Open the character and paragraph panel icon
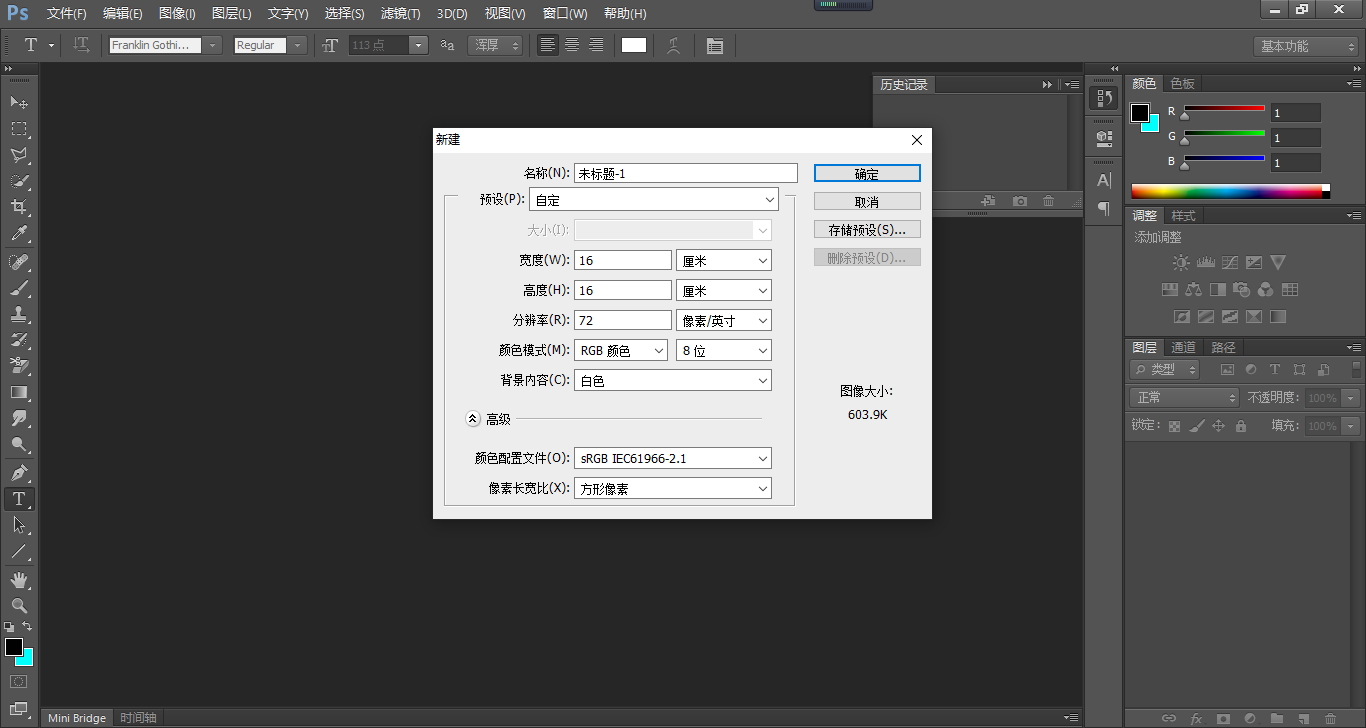This screenshot has width=1366, height=728. click(714, 45)
